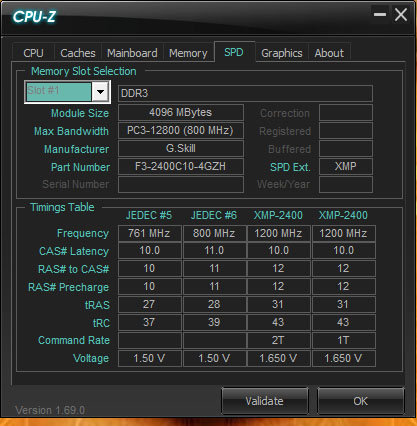Click the XMP SPD Ext. value
The width and height of the screenshot is (417, 426).
point(346,166)
